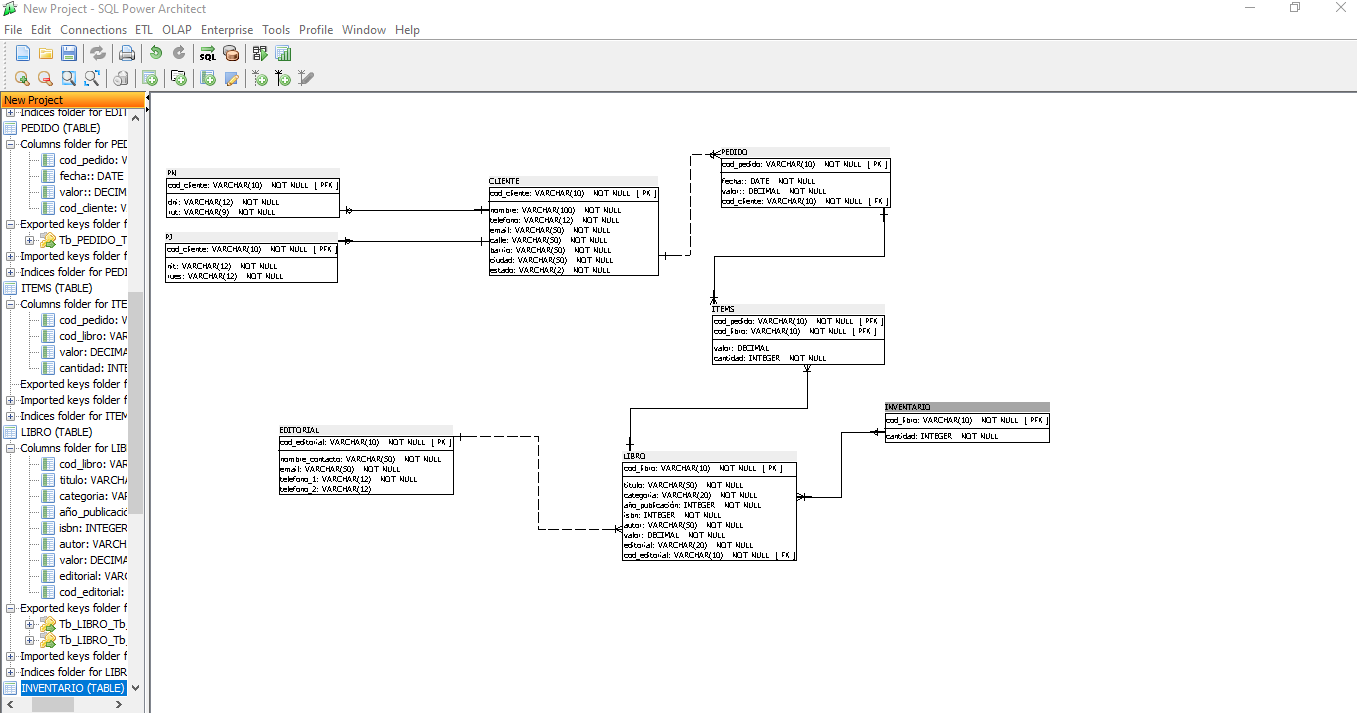Viewport: 1357px width, 713px height.
Task: Open the Help menu
Action: coord(407,30)
